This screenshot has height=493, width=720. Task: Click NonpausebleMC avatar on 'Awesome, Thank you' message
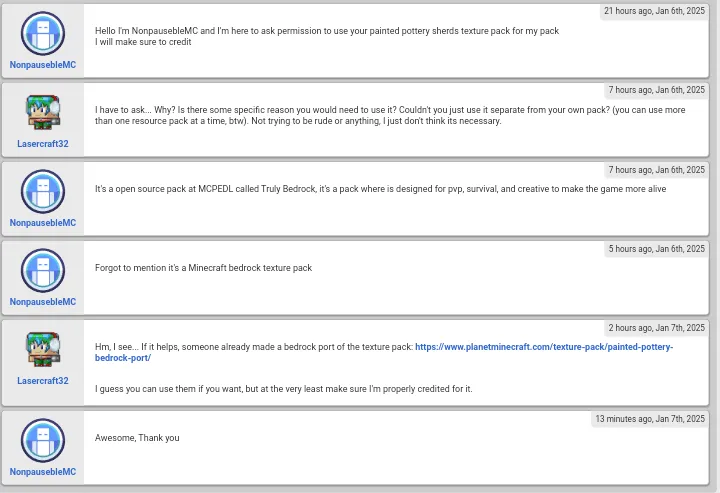click(x=43, y=441)
